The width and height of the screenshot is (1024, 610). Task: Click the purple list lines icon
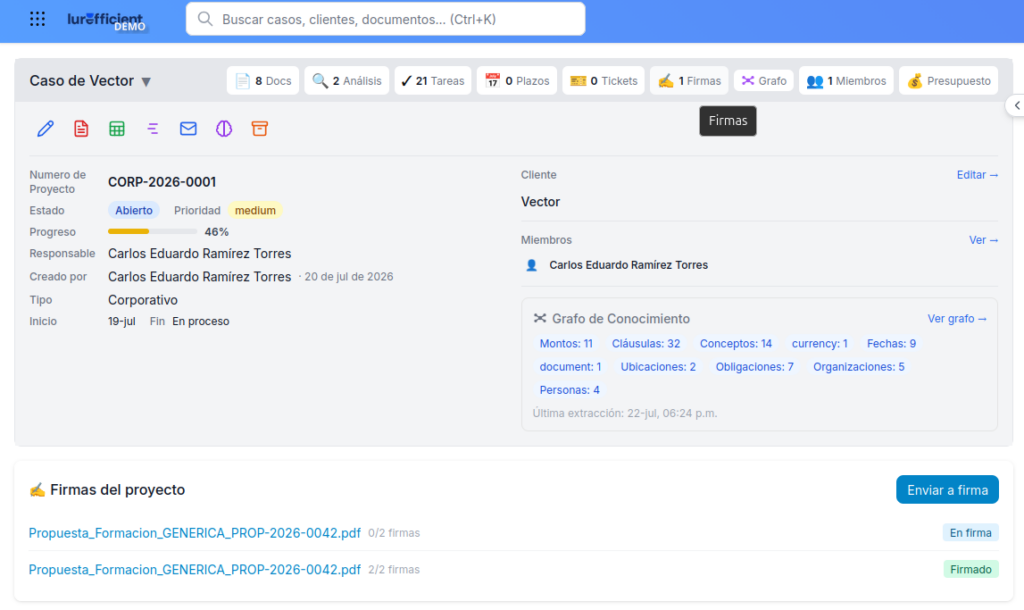(153, 129)
